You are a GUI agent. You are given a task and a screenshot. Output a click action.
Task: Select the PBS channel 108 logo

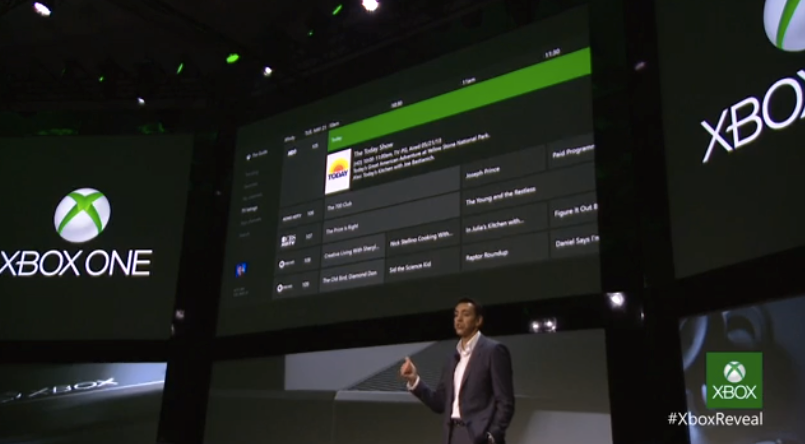[286, 263]
